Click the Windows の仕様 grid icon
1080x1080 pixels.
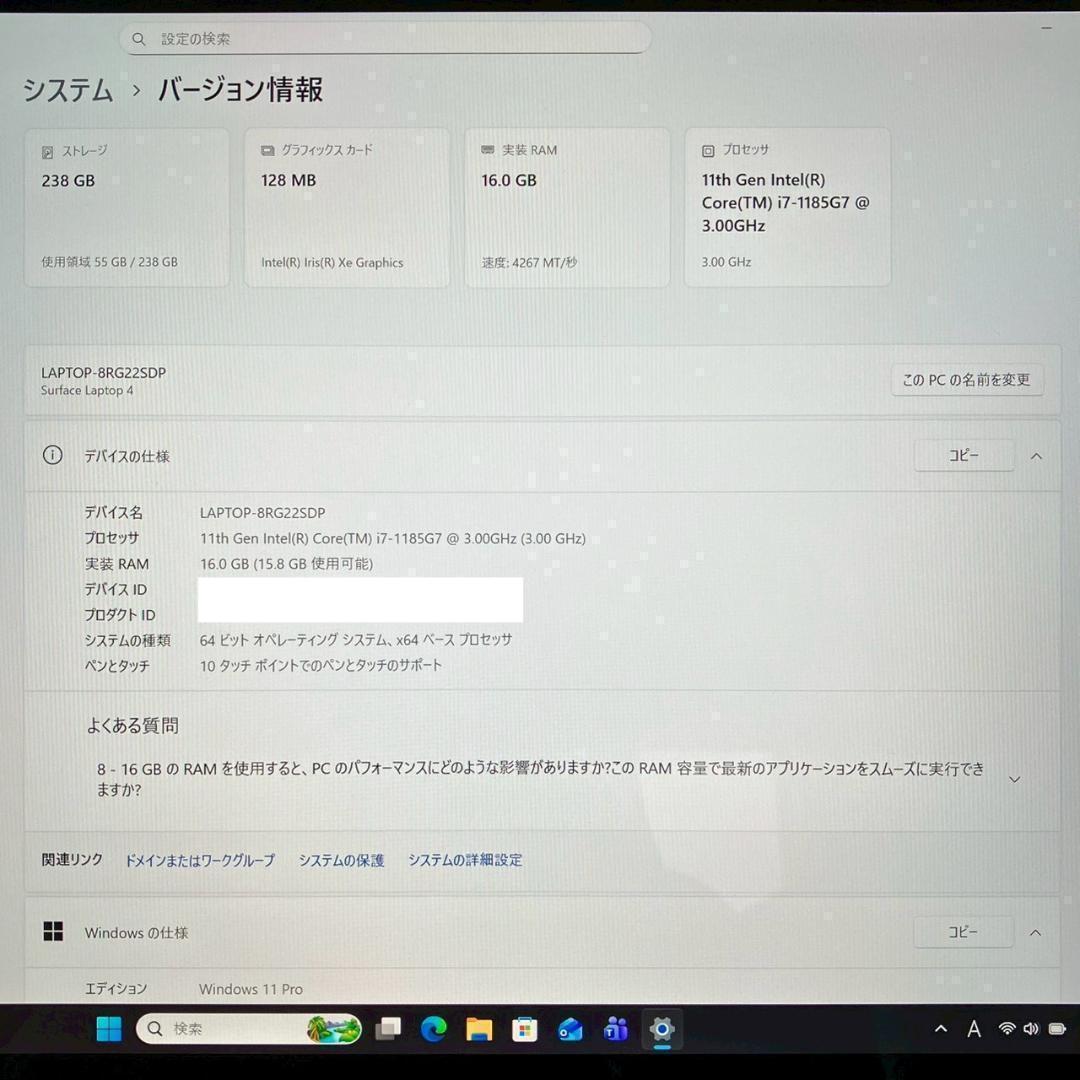click(x=52, y=931)
